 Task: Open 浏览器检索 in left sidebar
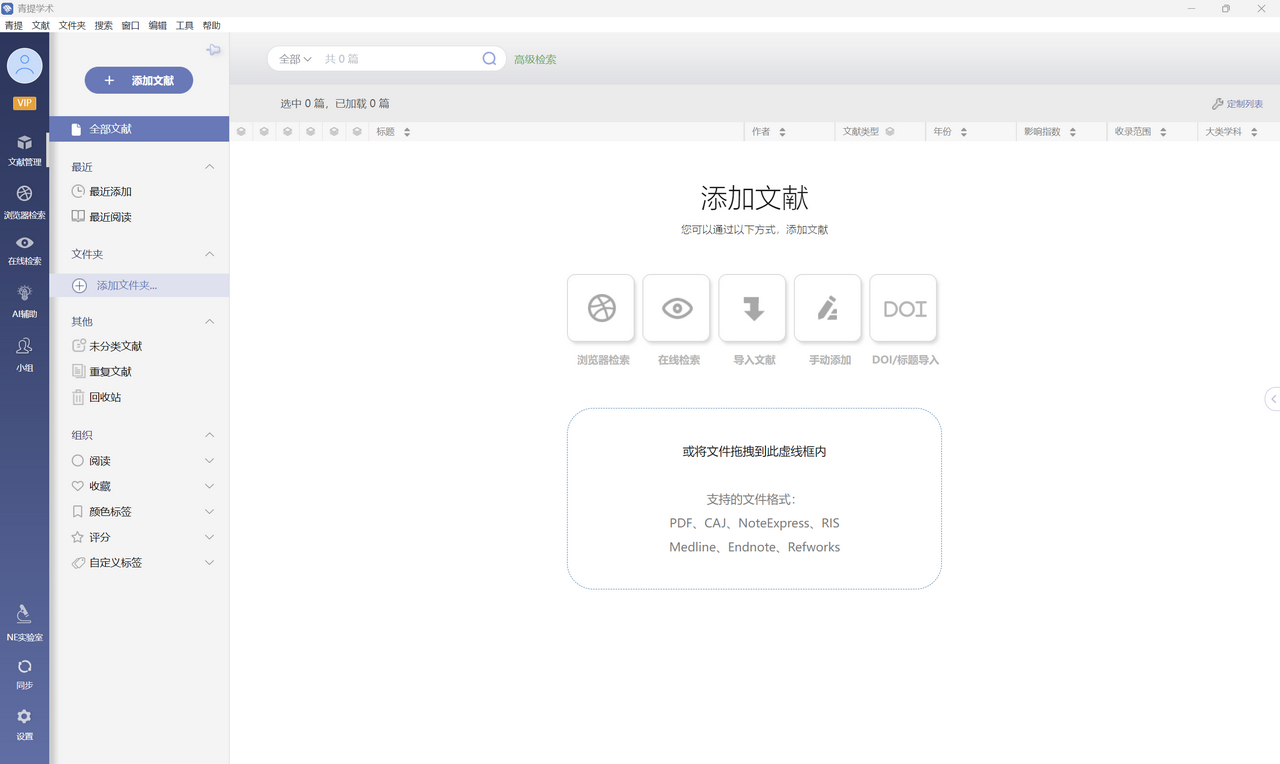[24, 201]
